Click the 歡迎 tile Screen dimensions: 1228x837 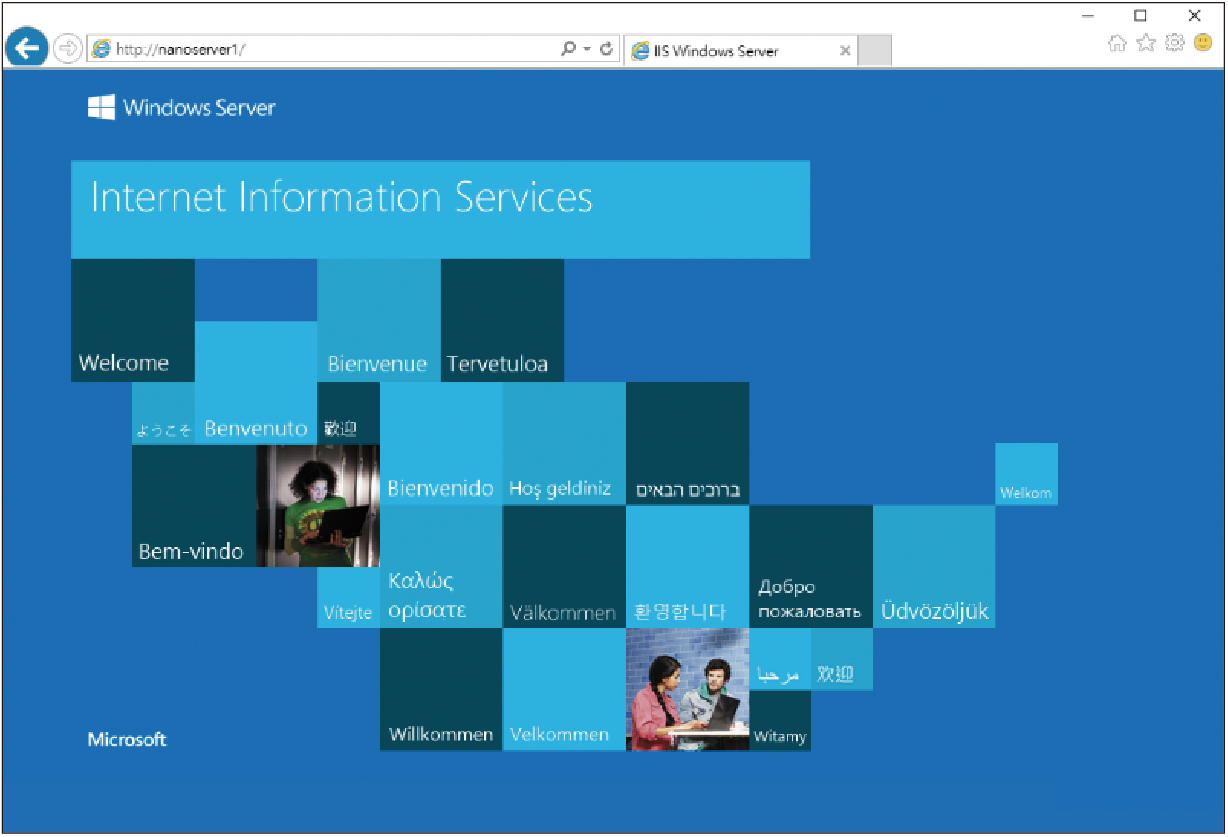click(x=349, y=413)
